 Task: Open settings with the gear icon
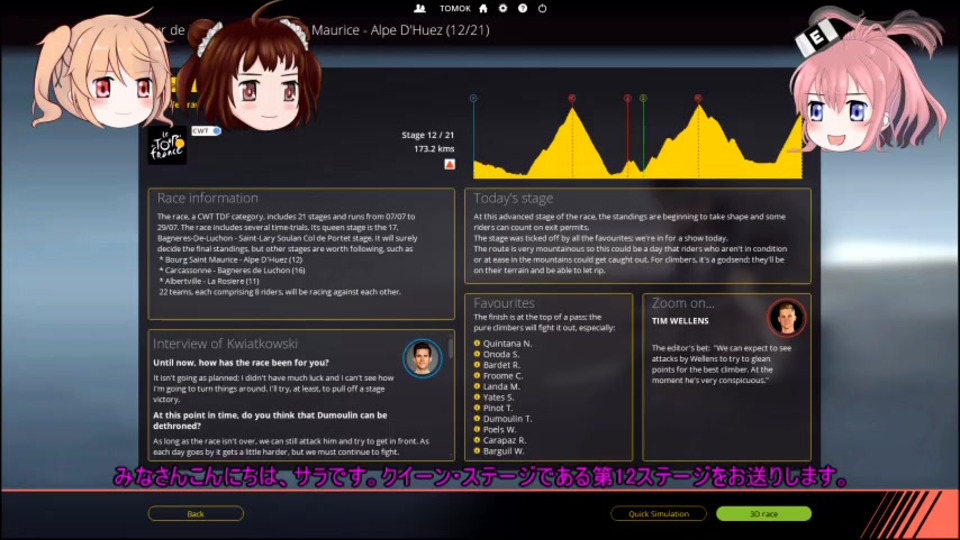coord(503,9)
